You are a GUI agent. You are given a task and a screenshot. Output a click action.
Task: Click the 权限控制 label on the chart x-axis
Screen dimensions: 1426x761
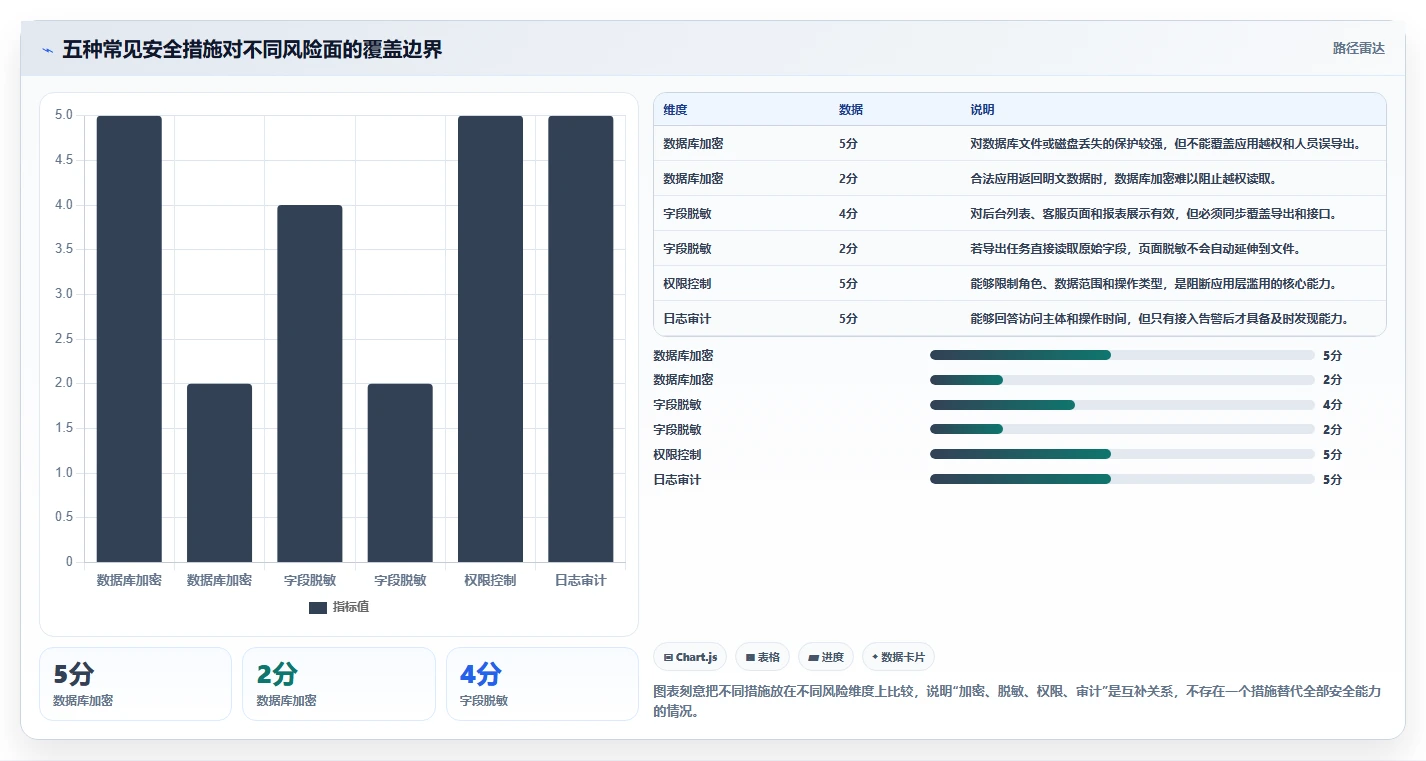coord(490,580)
